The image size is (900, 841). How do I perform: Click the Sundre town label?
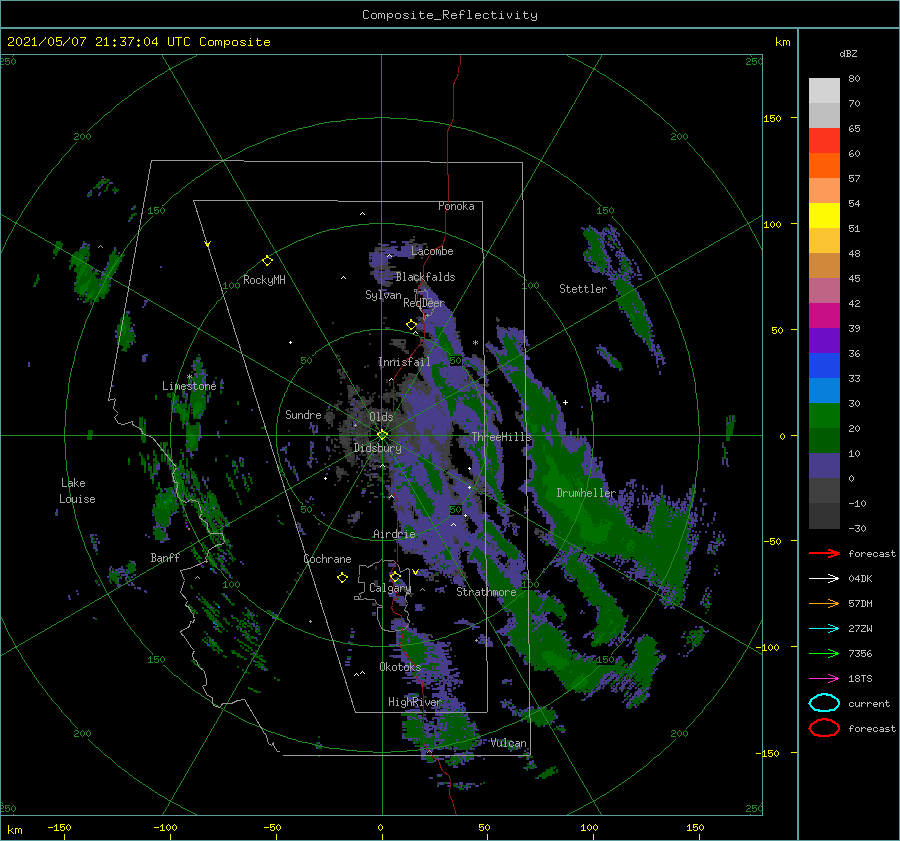pyautogui.click(x=303, y=414)
